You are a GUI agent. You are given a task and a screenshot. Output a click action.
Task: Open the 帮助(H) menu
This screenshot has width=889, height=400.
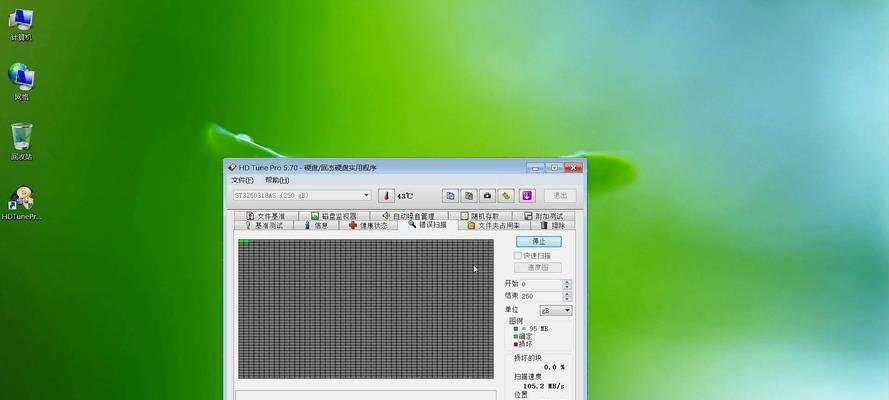[x=277, y=180]
